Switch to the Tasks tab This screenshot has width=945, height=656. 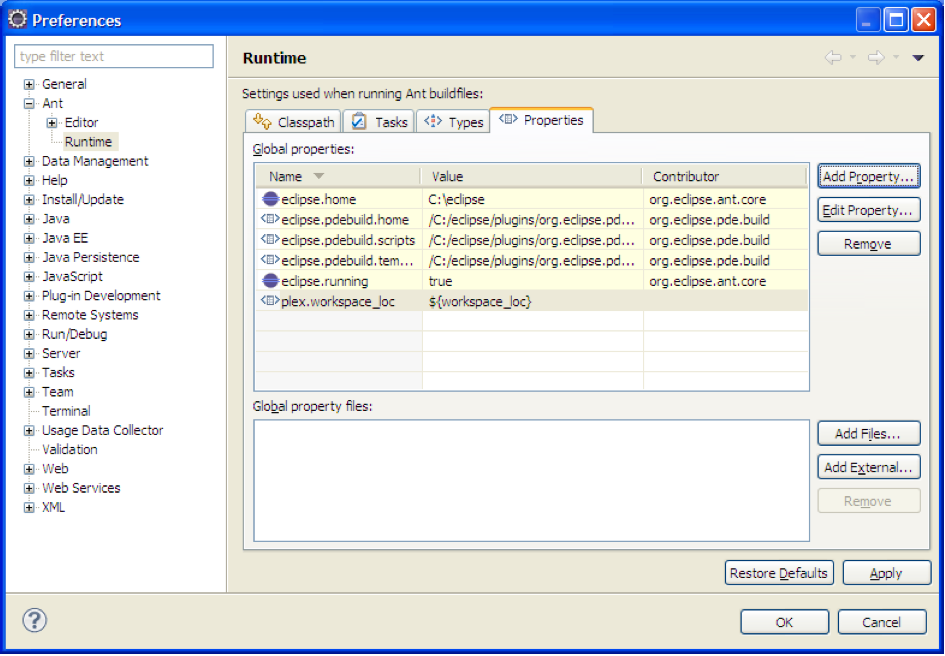tap(379, 121)
